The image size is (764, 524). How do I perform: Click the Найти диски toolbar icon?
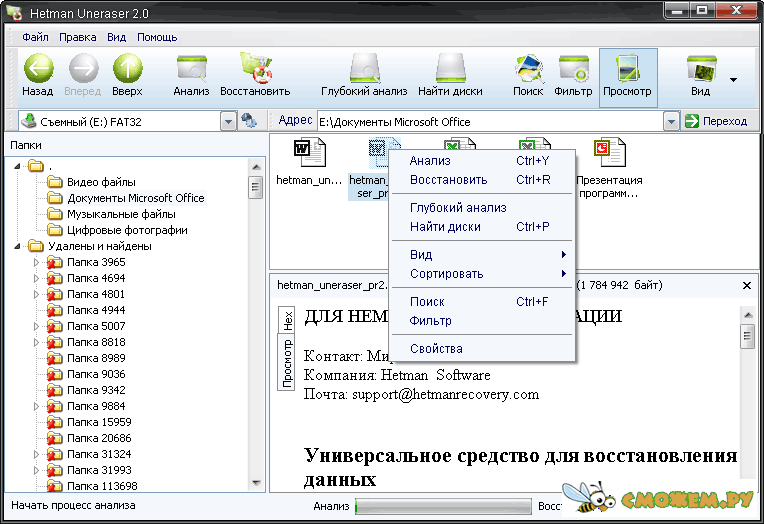(450, 75)
